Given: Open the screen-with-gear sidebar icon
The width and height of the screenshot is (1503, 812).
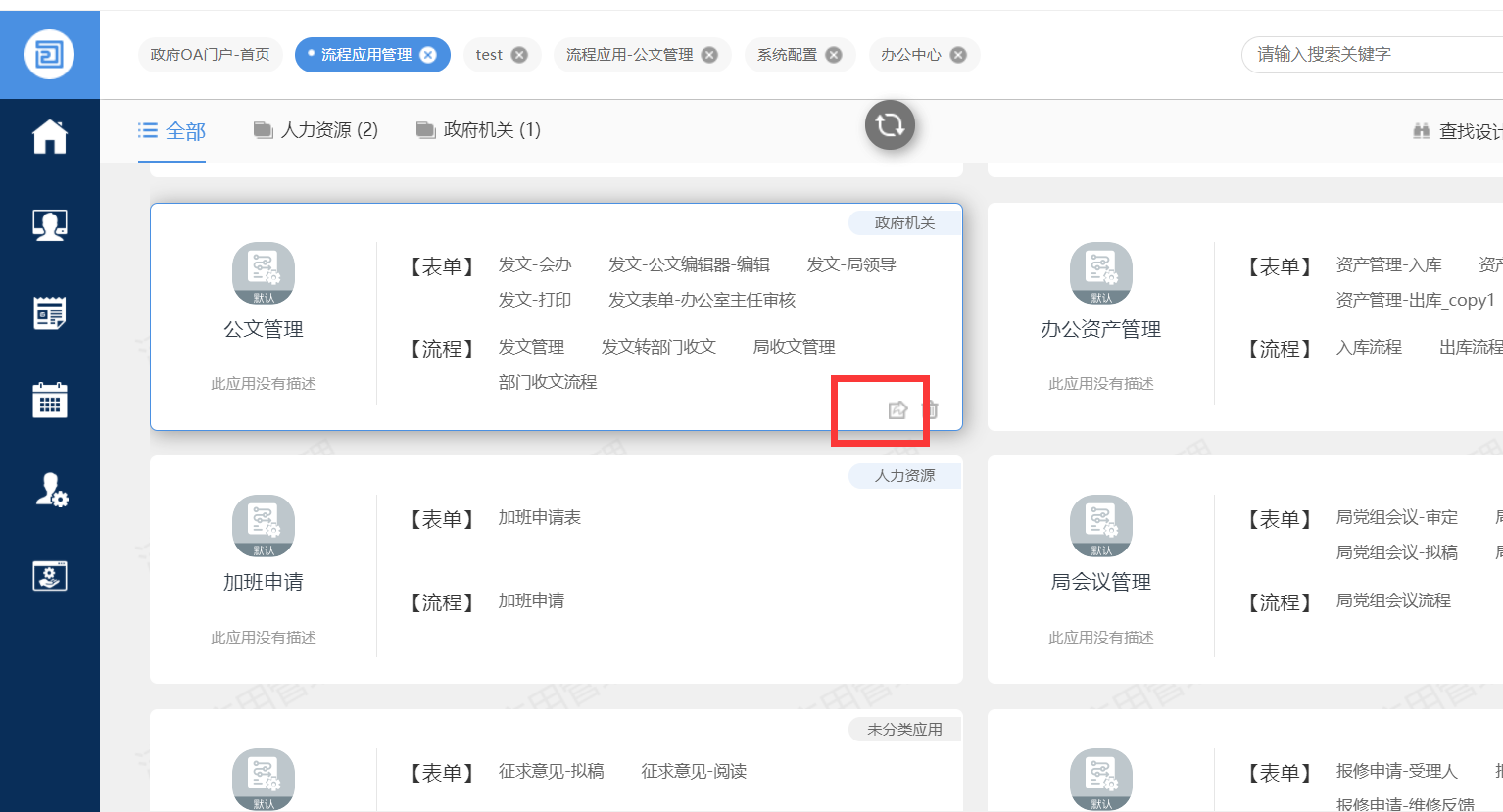Looking at the screenshot, I should [50, 576].
